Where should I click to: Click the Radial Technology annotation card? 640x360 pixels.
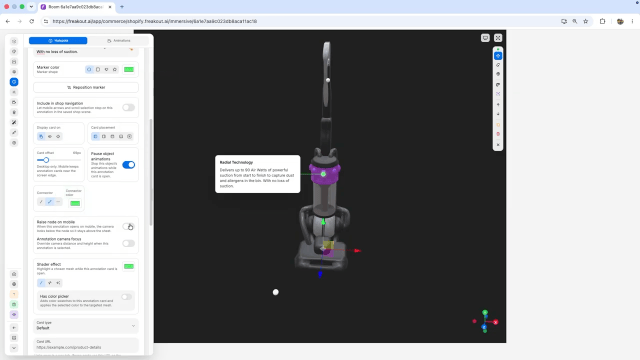click(258, 174)
